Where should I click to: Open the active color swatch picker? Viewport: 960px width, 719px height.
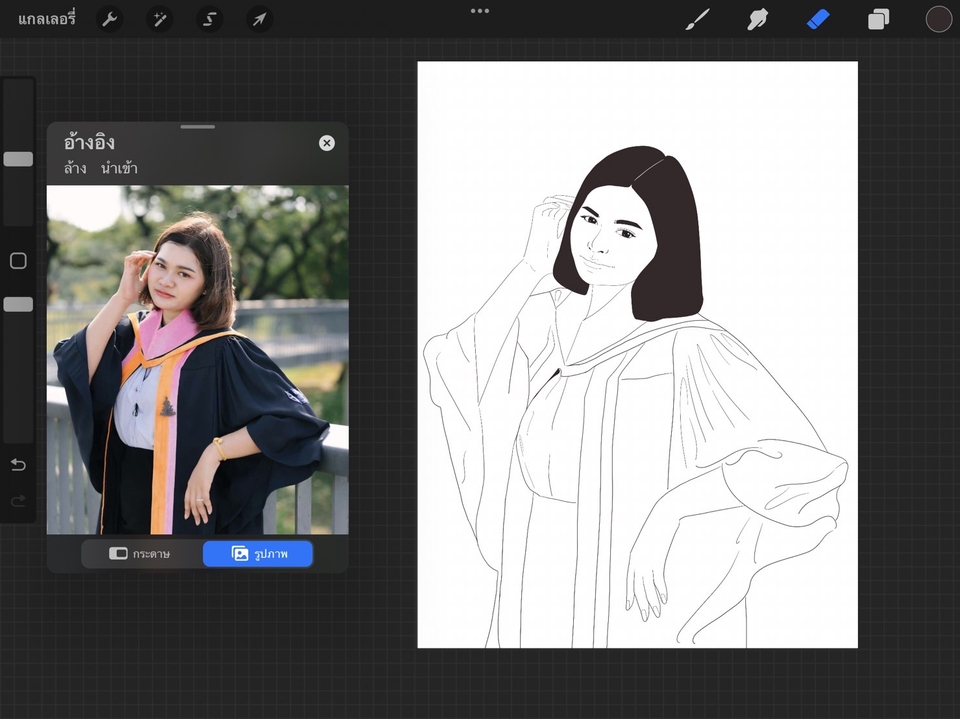point(938,19)
